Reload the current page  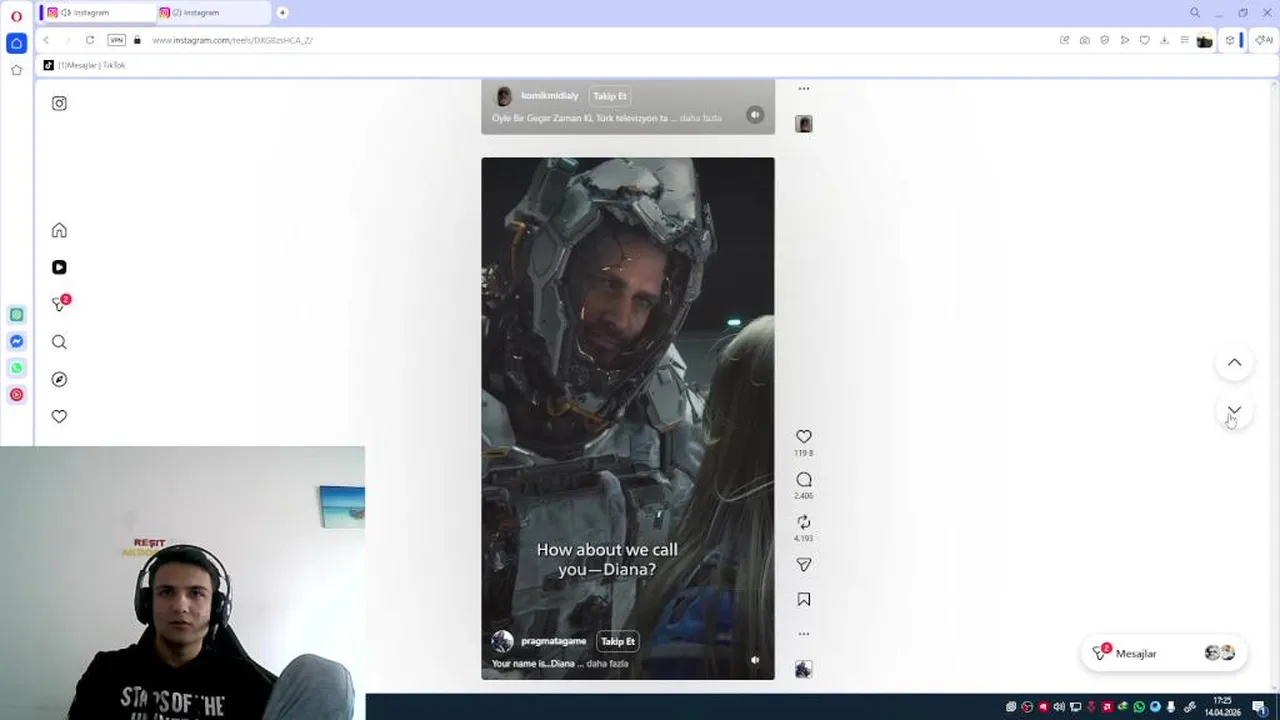click(x=90, y=40)
